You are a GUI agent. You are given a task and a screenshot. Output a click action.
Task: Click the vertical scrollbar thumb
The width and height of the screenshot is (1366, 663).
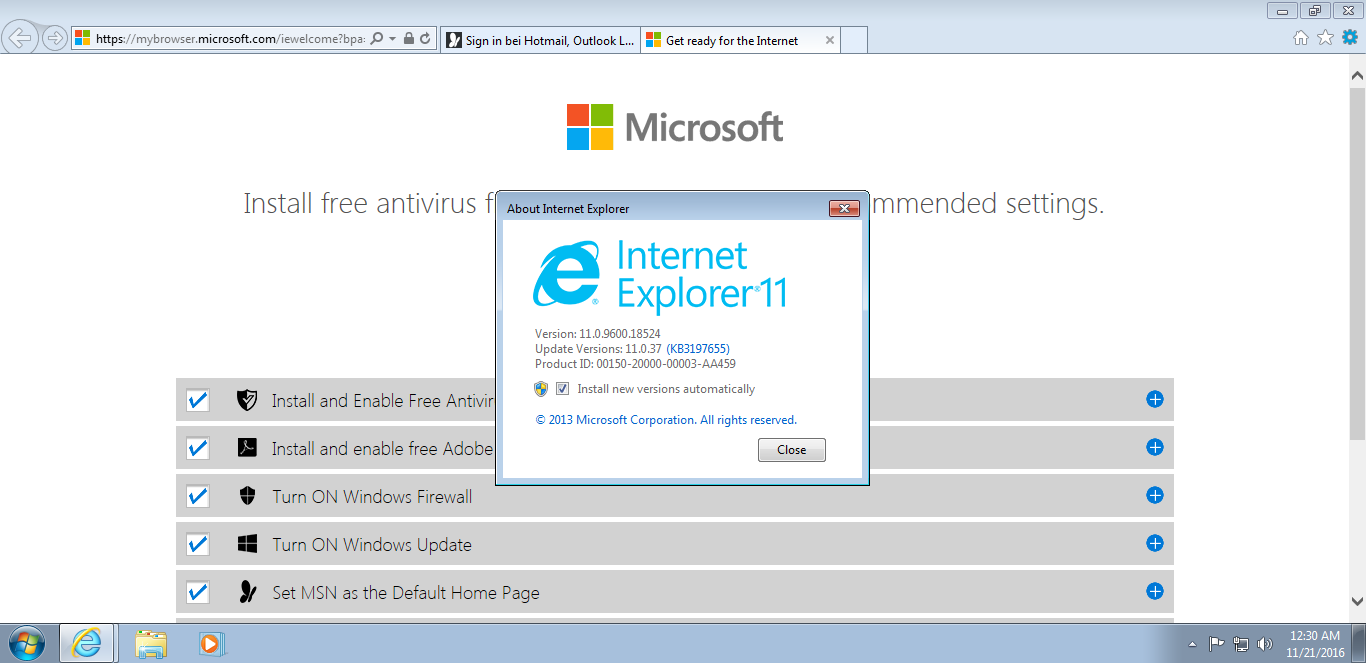click(x=1357, y=262)
